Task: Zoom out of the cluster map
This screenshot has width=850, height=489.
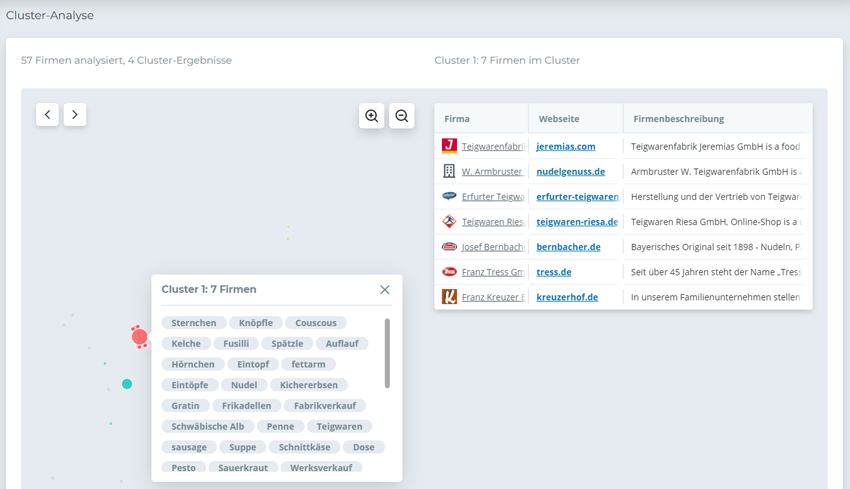Action: click(402, 115)
